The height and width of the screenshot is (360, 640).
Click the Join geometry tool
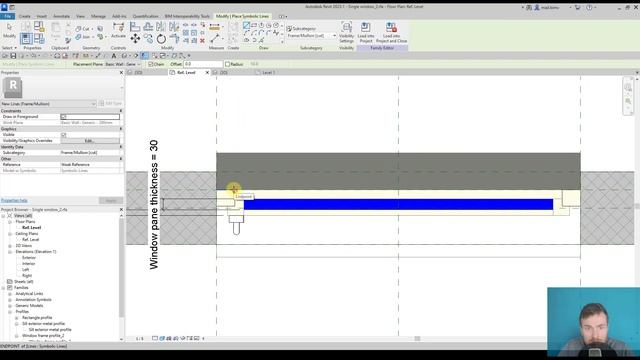(83, 37)
